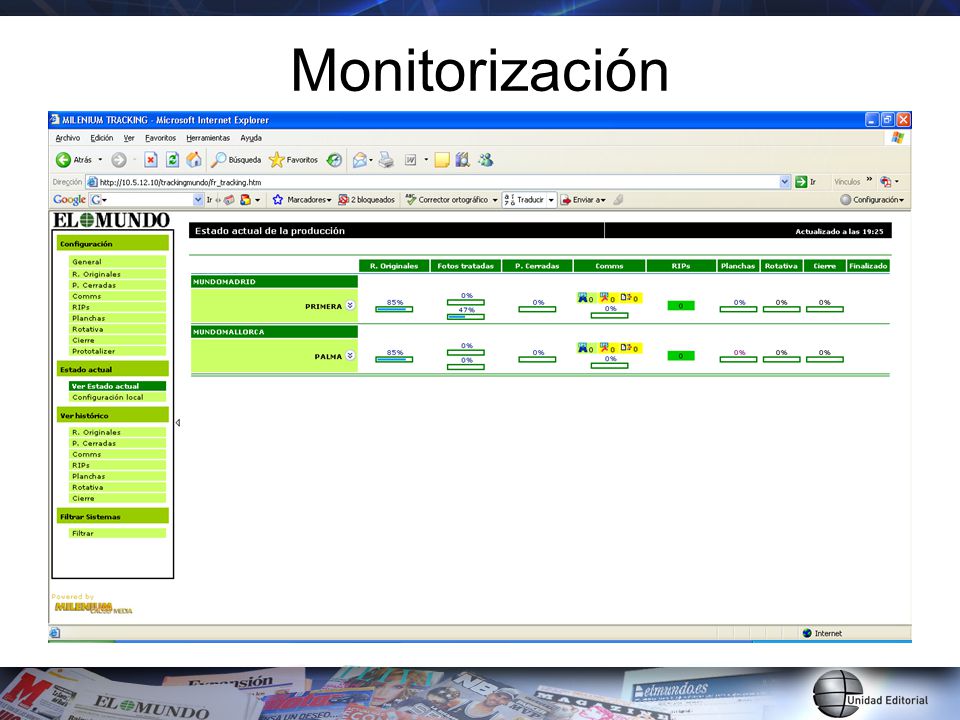
Task: Click Cierre under Ver histórico
Action: coord(117,498)
